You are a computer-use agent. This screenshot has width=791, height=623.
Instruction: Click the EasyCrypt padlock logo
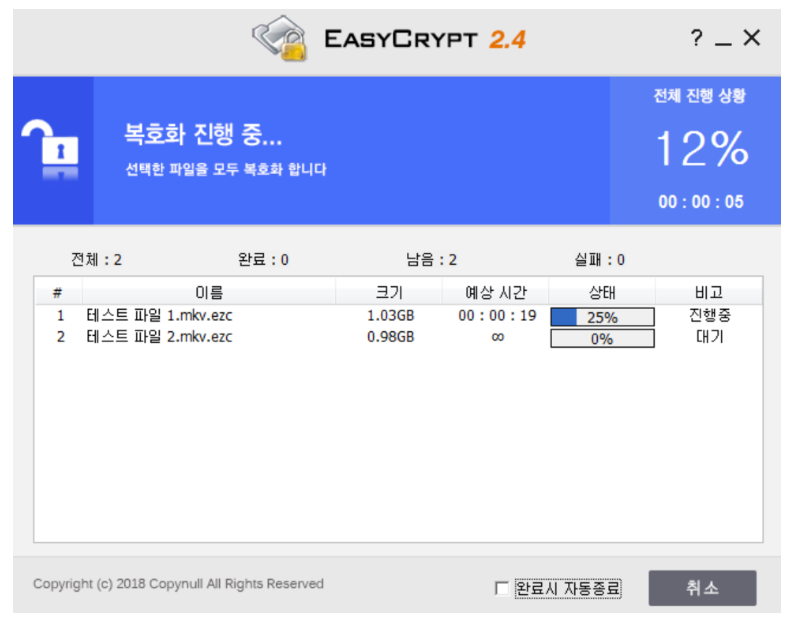(280, 39)
